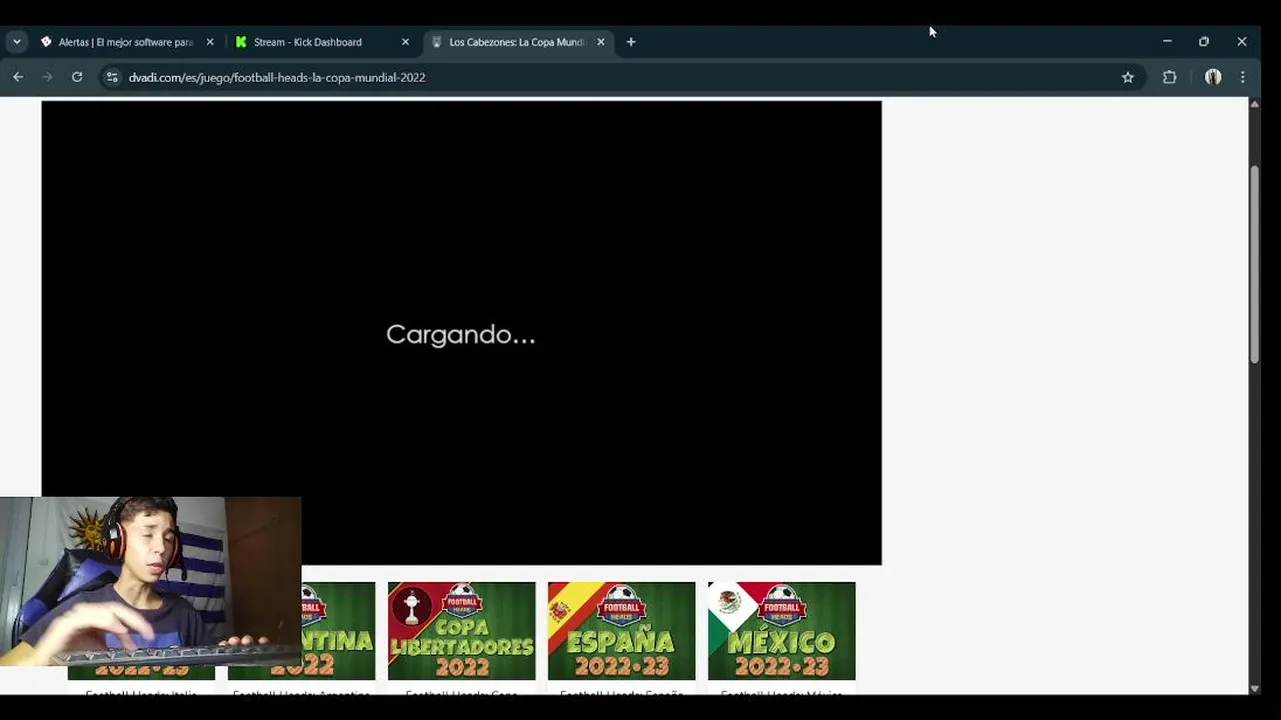Click the Alertas tab favicon

coord(46,42)
